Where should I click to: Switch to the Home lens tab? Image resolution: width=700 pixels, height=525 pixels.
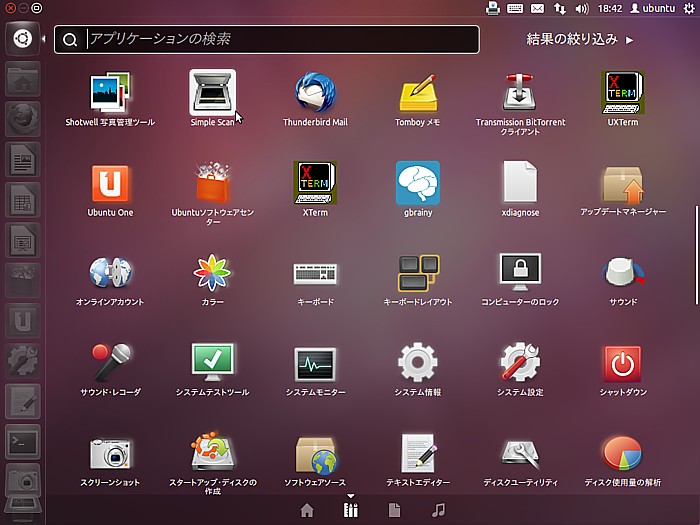point(307,510)
